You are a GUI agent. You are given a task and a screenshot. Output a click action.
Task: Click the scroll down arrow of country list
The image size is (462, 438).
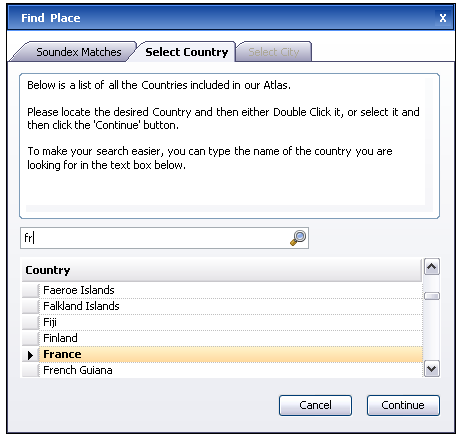[432, 369]
